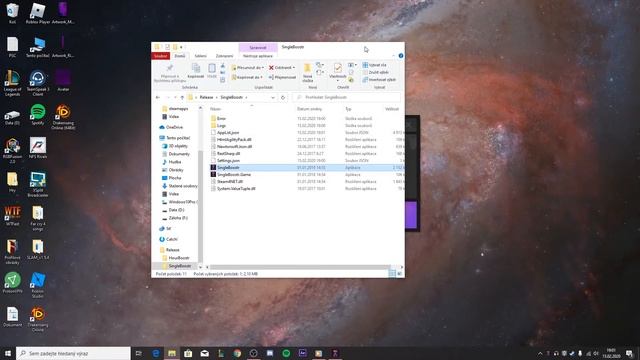The height and width of the screenshot is (360, 640).
Task: Click the Spravovat contextual tab
Action: [x=258, y=48]
